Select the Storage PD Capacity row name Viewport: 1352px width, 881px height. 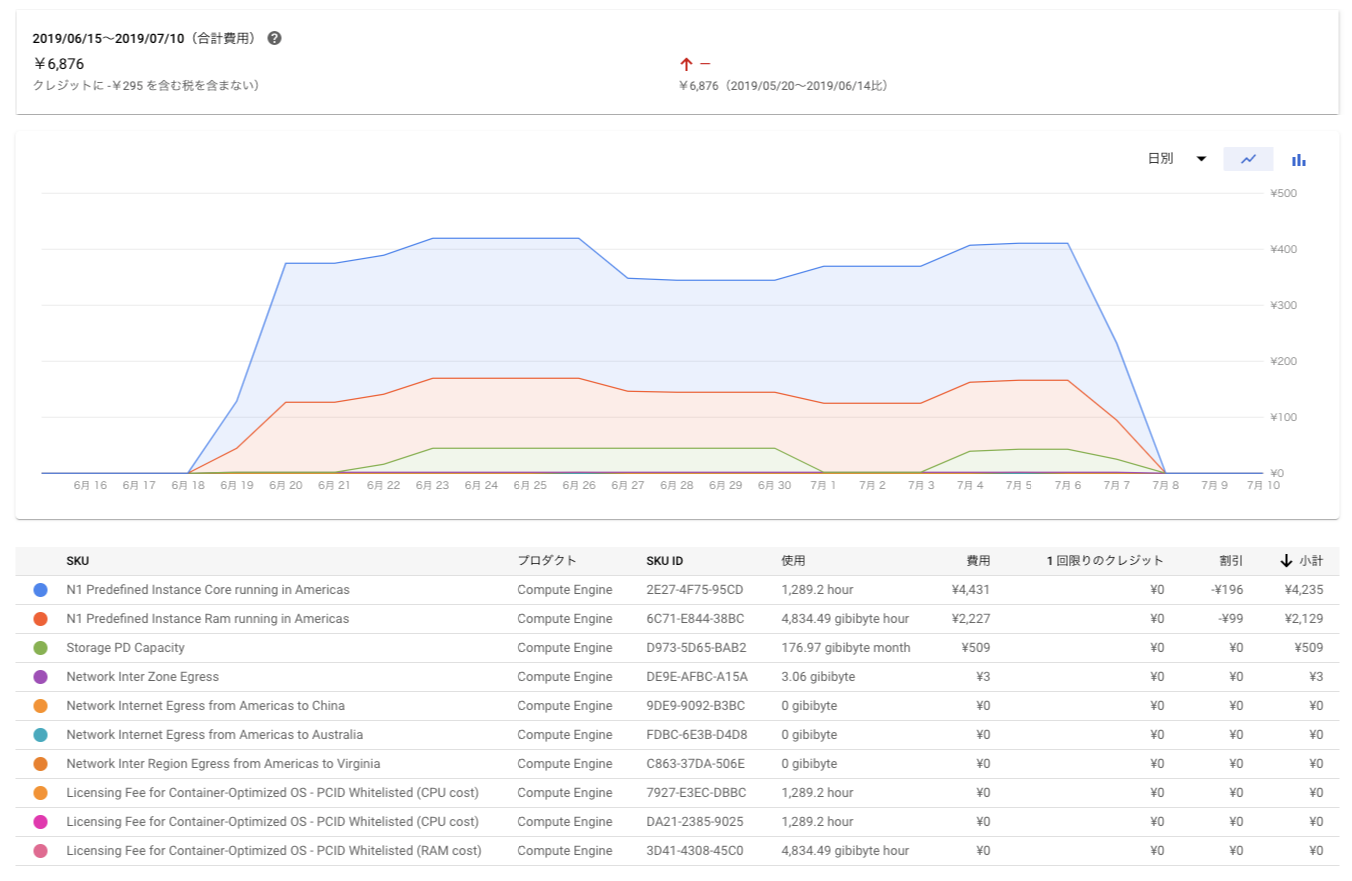tap(125, 648)
